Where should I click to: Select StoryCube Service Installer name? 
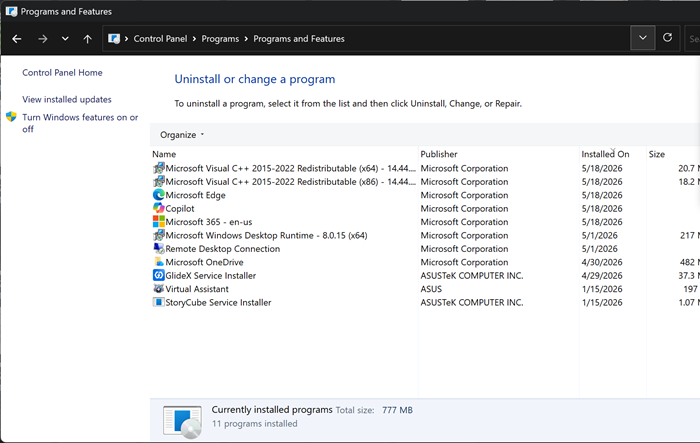(x=218, y=302)
